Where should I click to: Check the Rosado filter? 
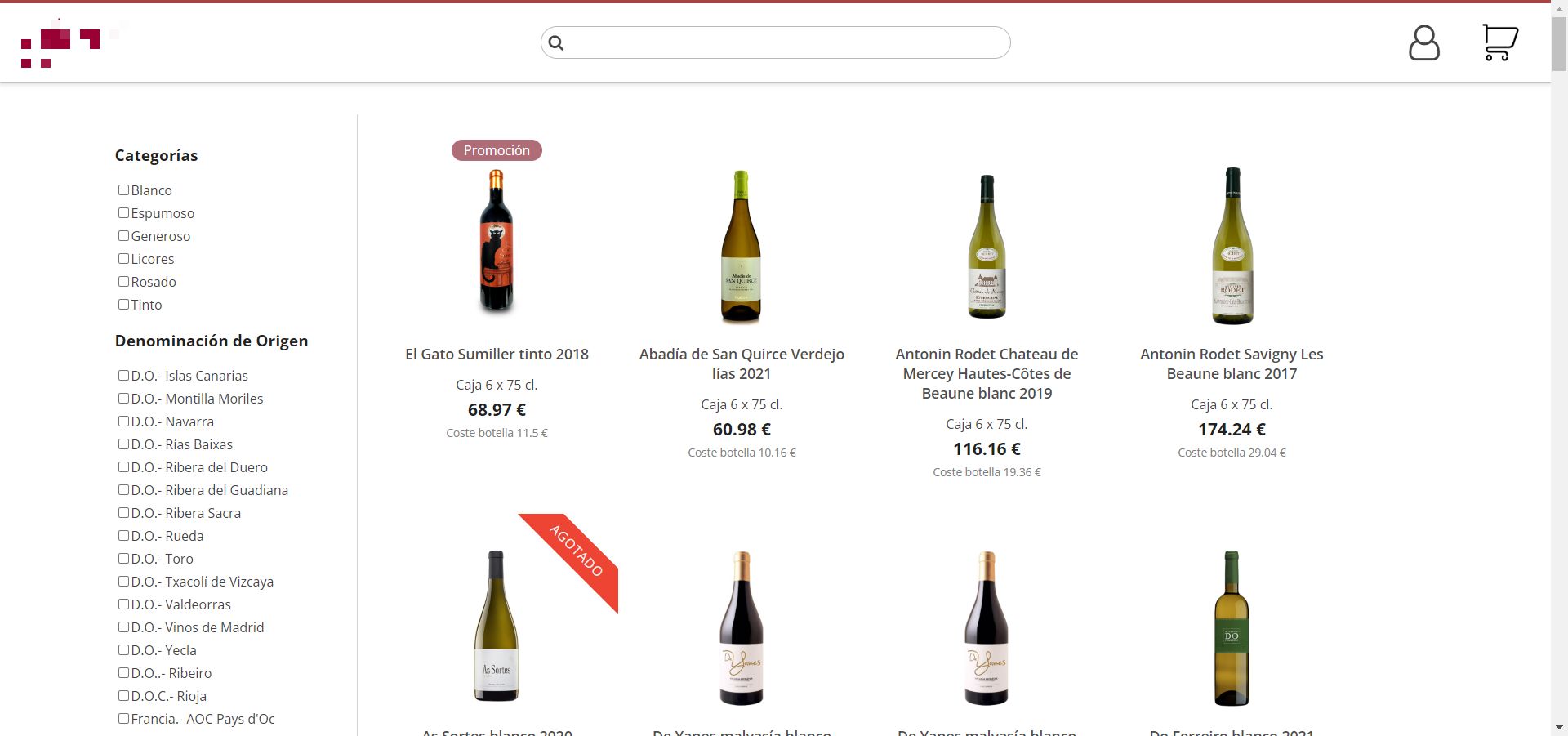pos(124,281)
